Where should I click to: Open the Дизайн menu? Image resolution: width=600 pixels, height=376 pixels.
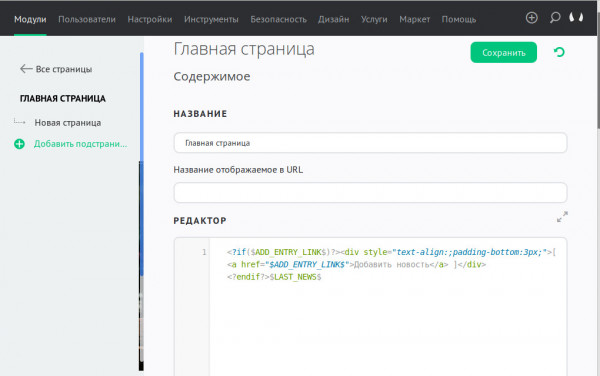[x=333, y=19]
